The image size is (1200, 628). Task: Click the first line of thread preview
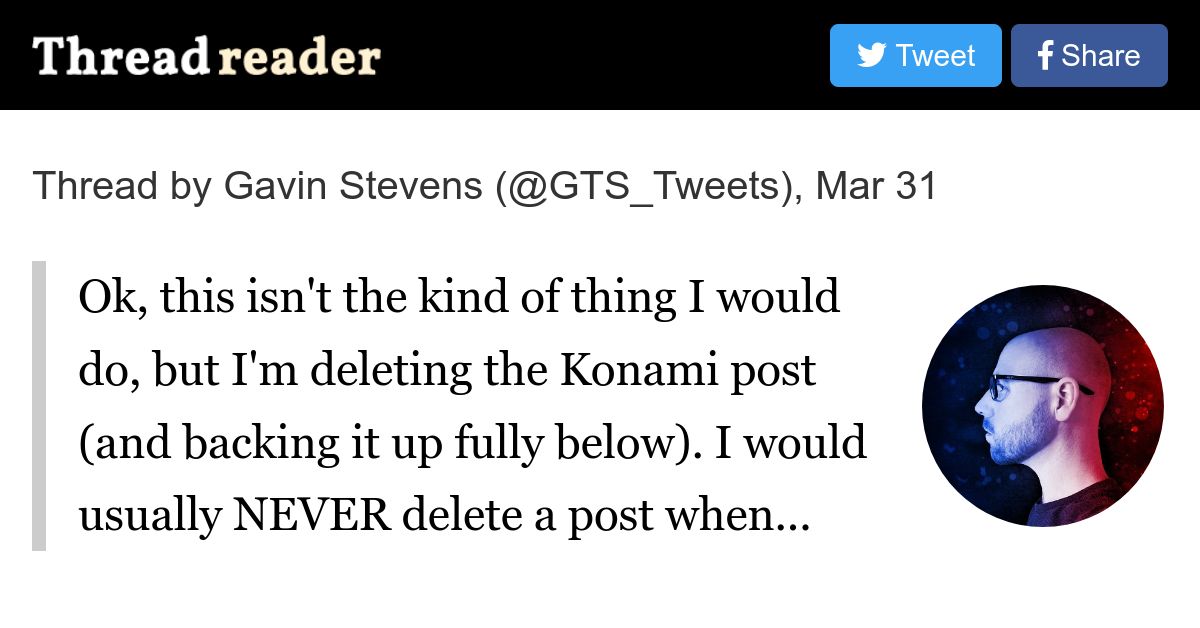pos(459,297)
